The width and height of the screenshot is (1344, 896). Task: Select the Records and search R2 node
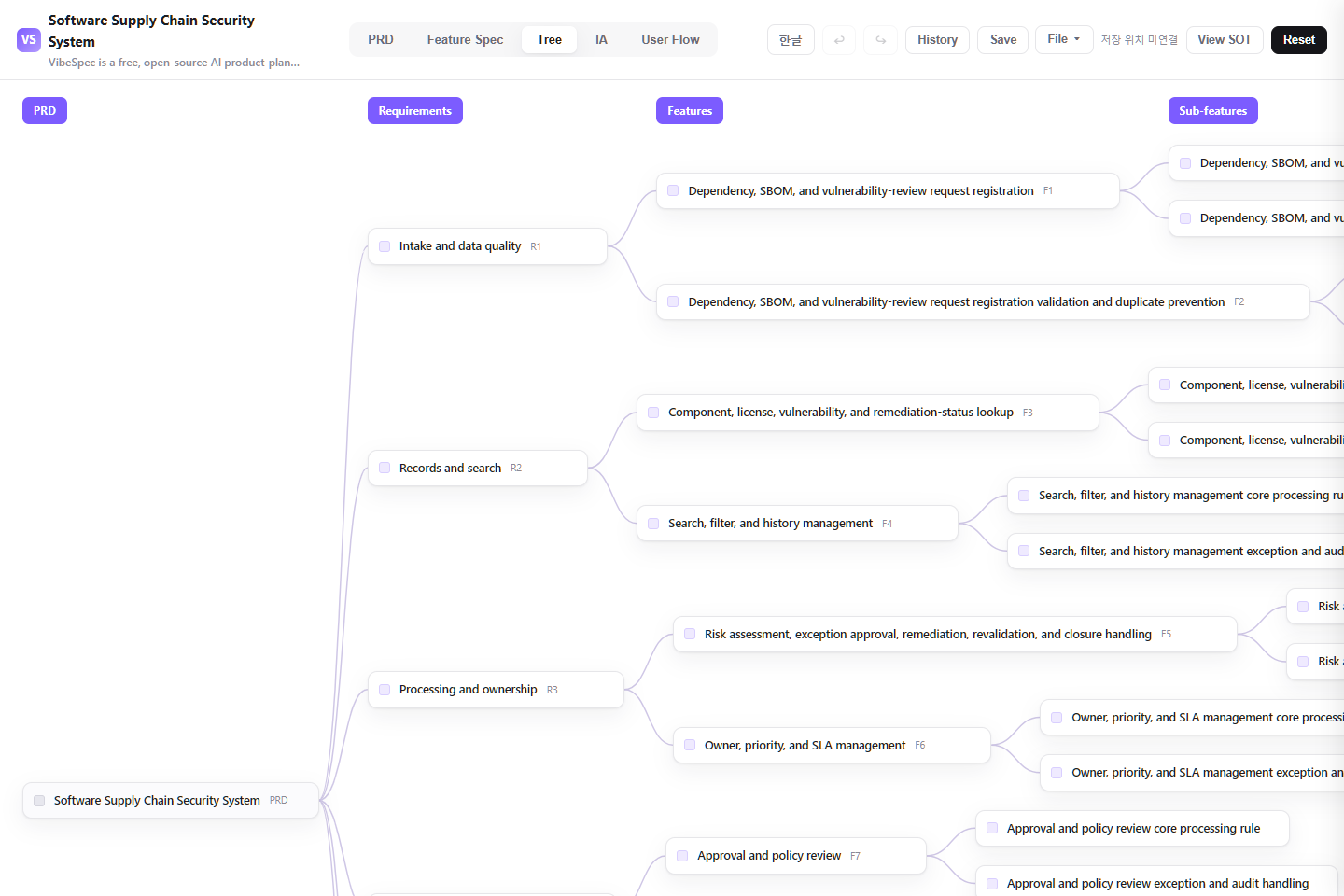478,469
